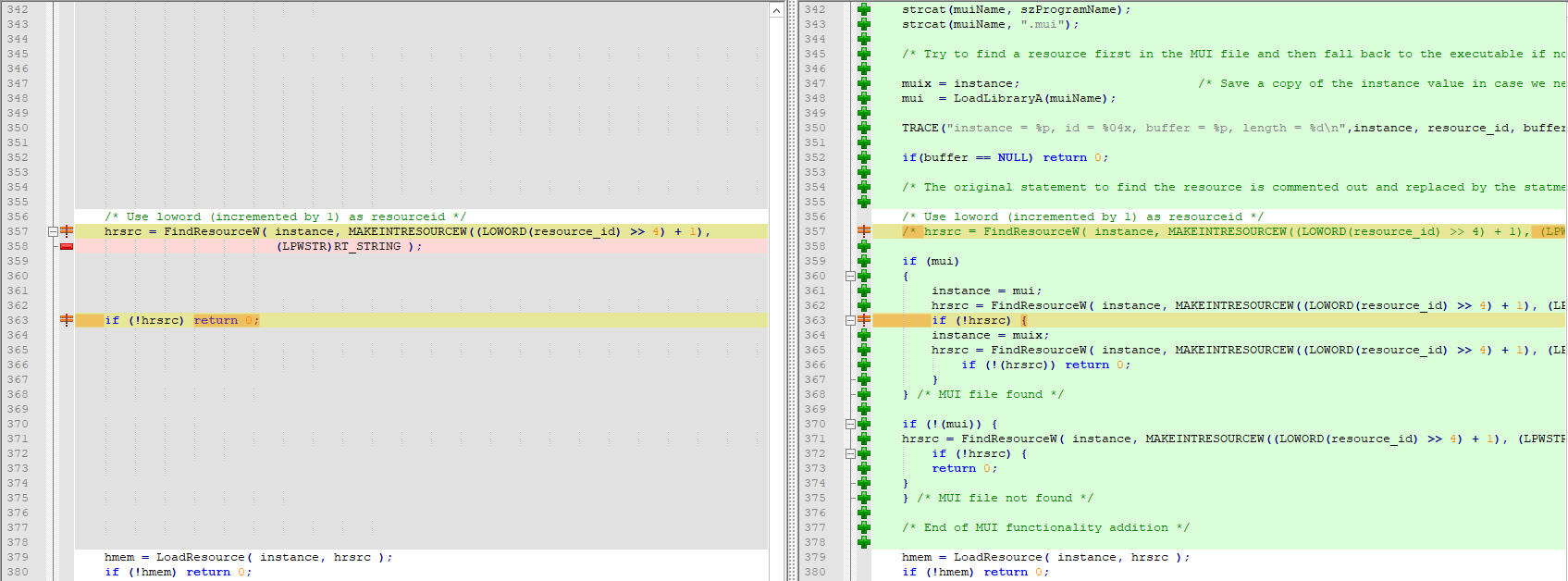The image size is (1568, 581).
Task: Collapse the code fold at right line 363
Action: (x=850, y=320)
